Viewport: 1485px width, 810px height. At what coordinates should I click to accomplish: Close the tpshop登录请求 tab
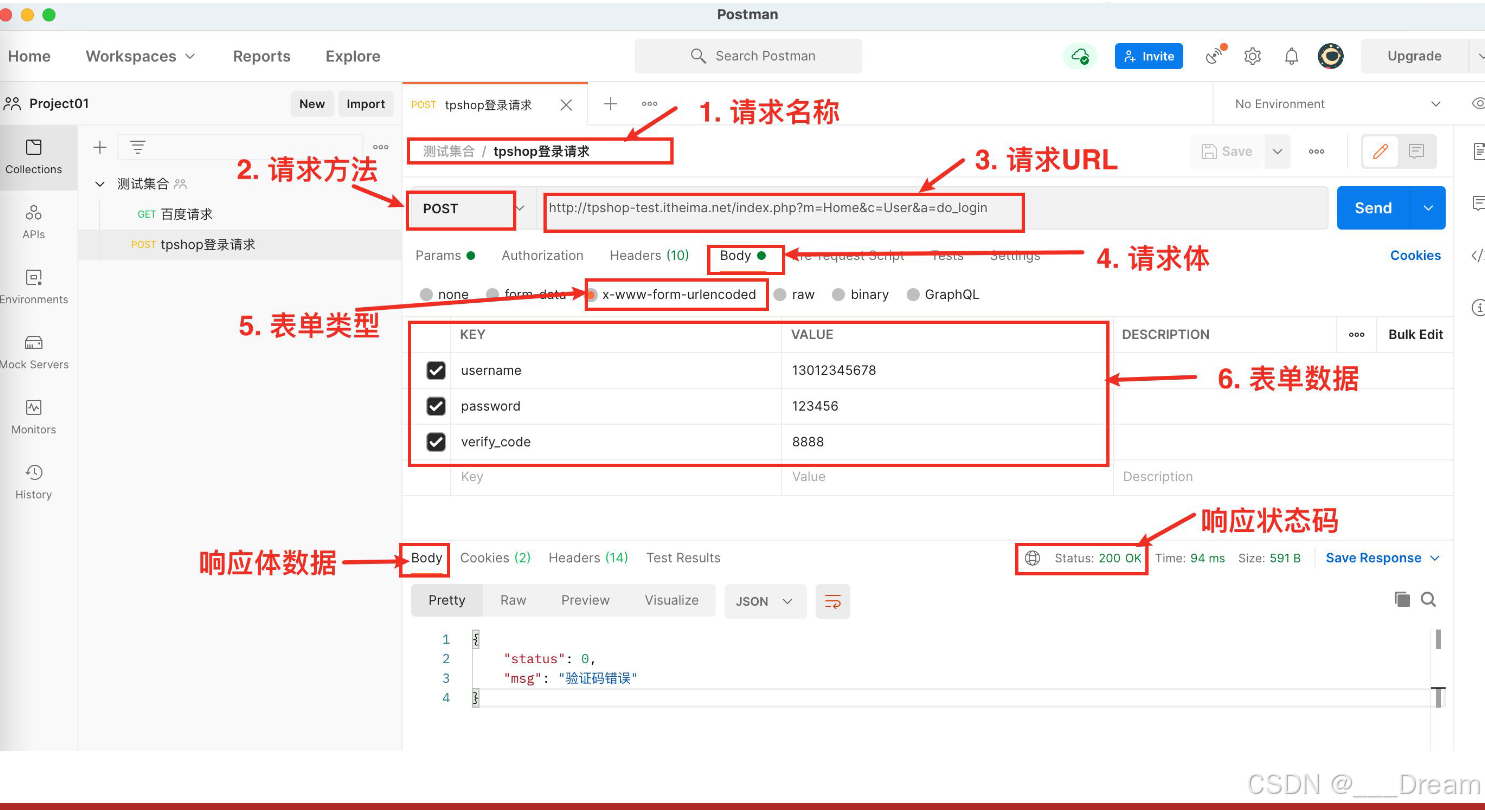coord(566,105)
